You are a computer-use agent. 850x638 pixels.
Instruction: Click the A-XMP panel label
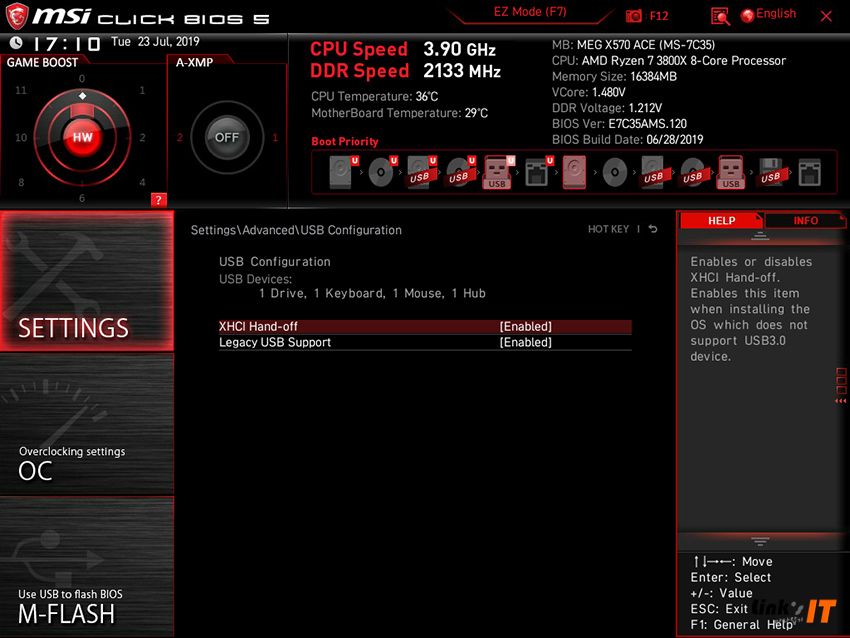point(194,62)
